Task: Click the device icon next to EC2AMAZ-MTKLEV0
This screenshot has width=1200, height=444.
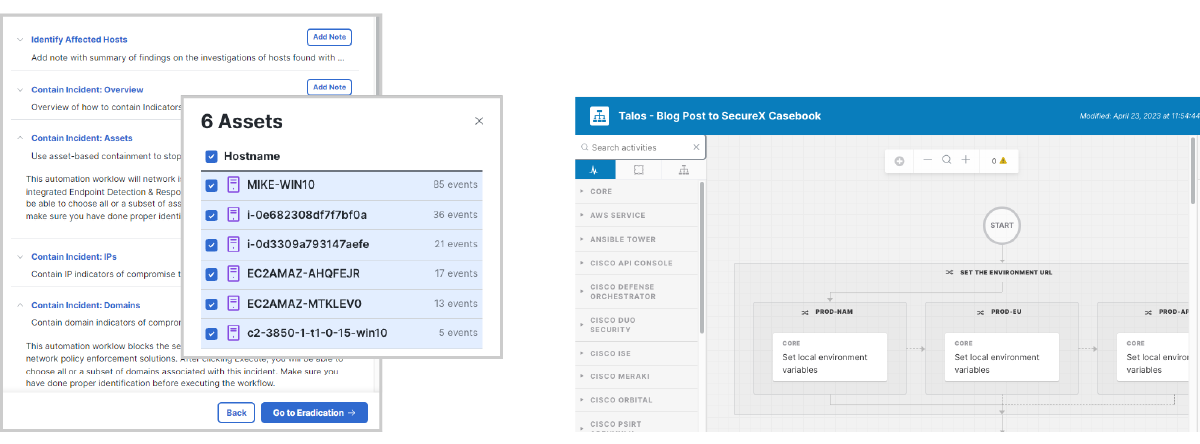Action: click(234, 303)
